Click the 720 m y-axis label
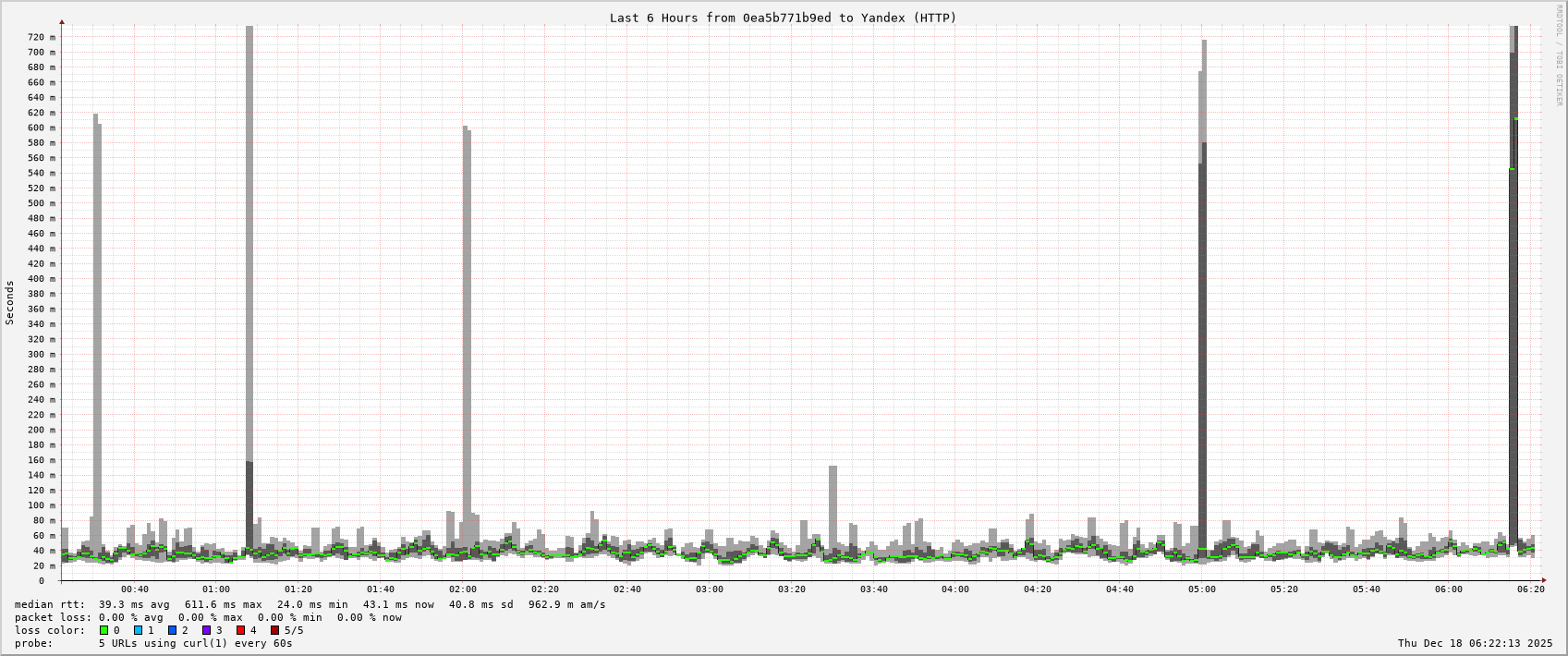Image resolution: width=1568 pixels, height=656 pixels. pos(41,37)
